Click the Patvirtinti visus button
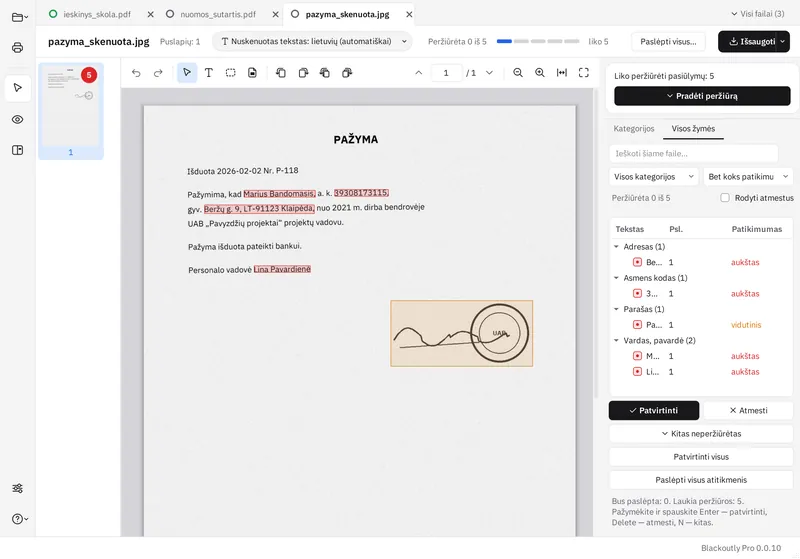The width and height of the screenshot is (800, 559). (701, 456)
